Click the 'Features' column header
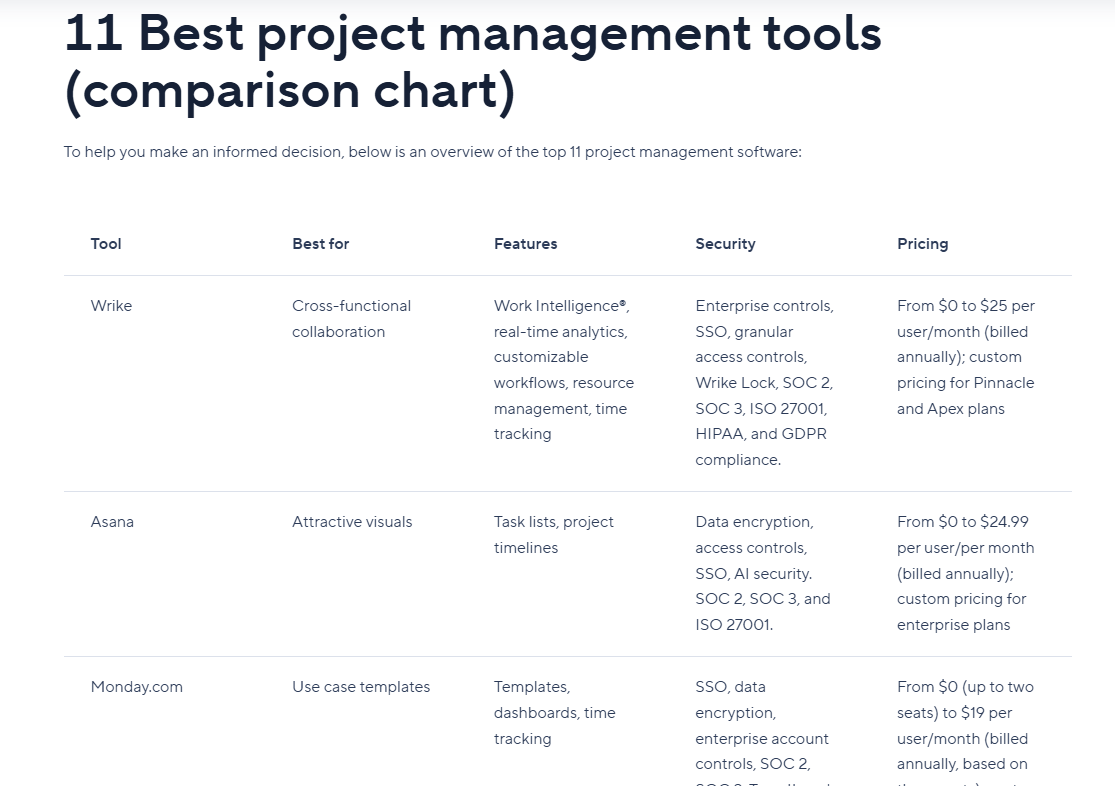Viewport: 1115px width, 786px height. tap(526, 244)
